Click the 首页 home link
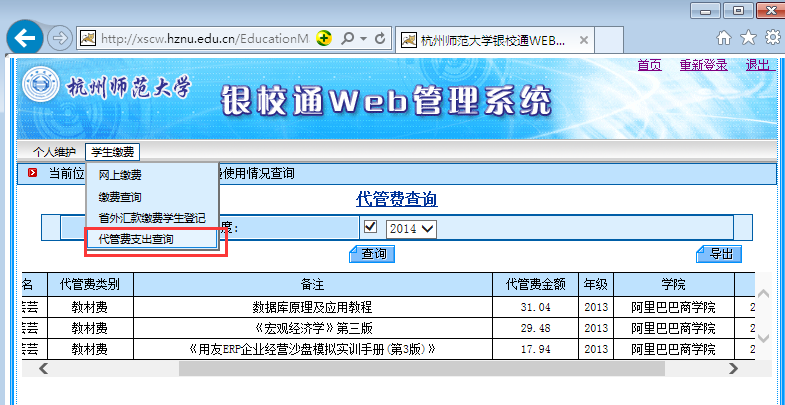785x405 pixels. click(x=649, y=65)
